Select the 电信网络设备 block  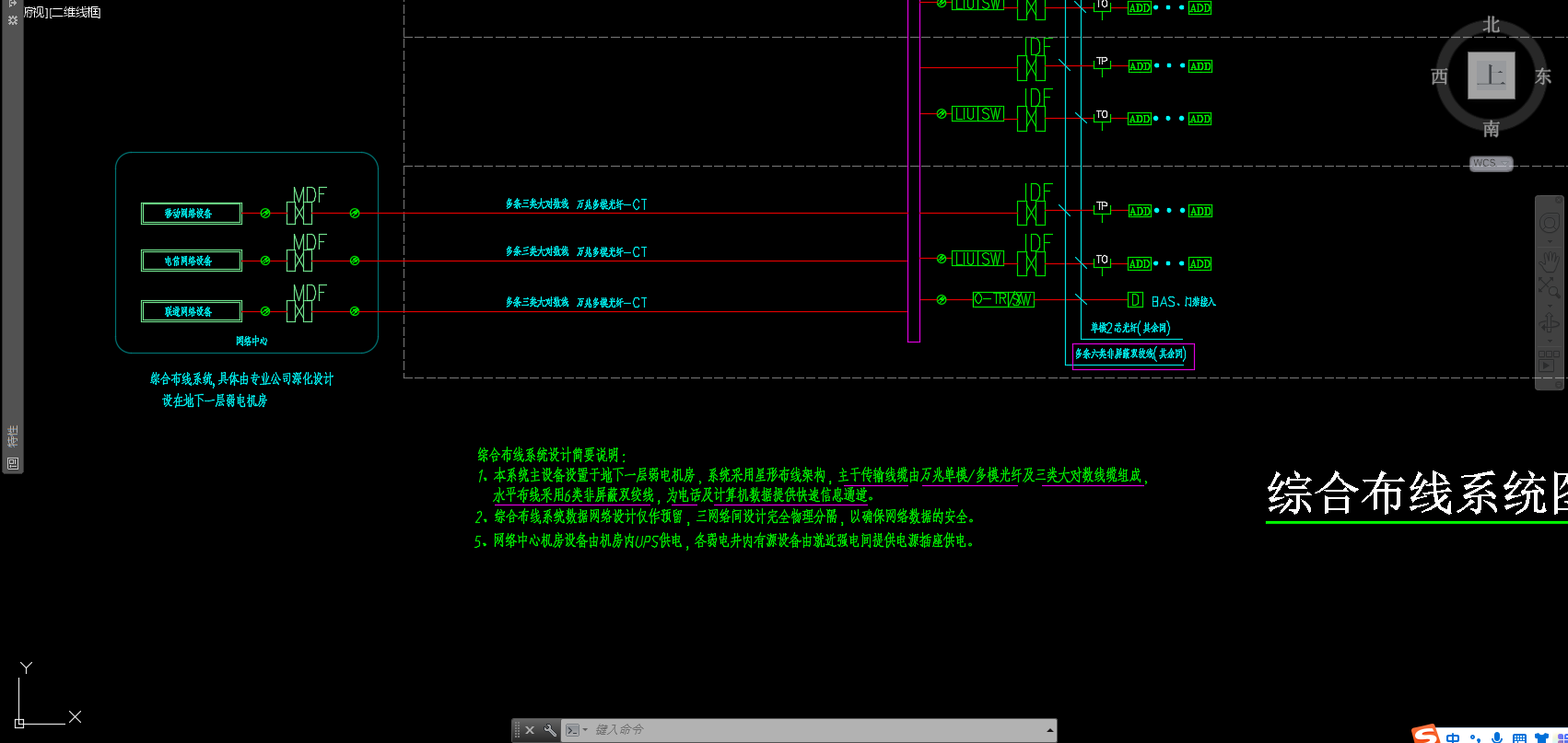point(192,261)
